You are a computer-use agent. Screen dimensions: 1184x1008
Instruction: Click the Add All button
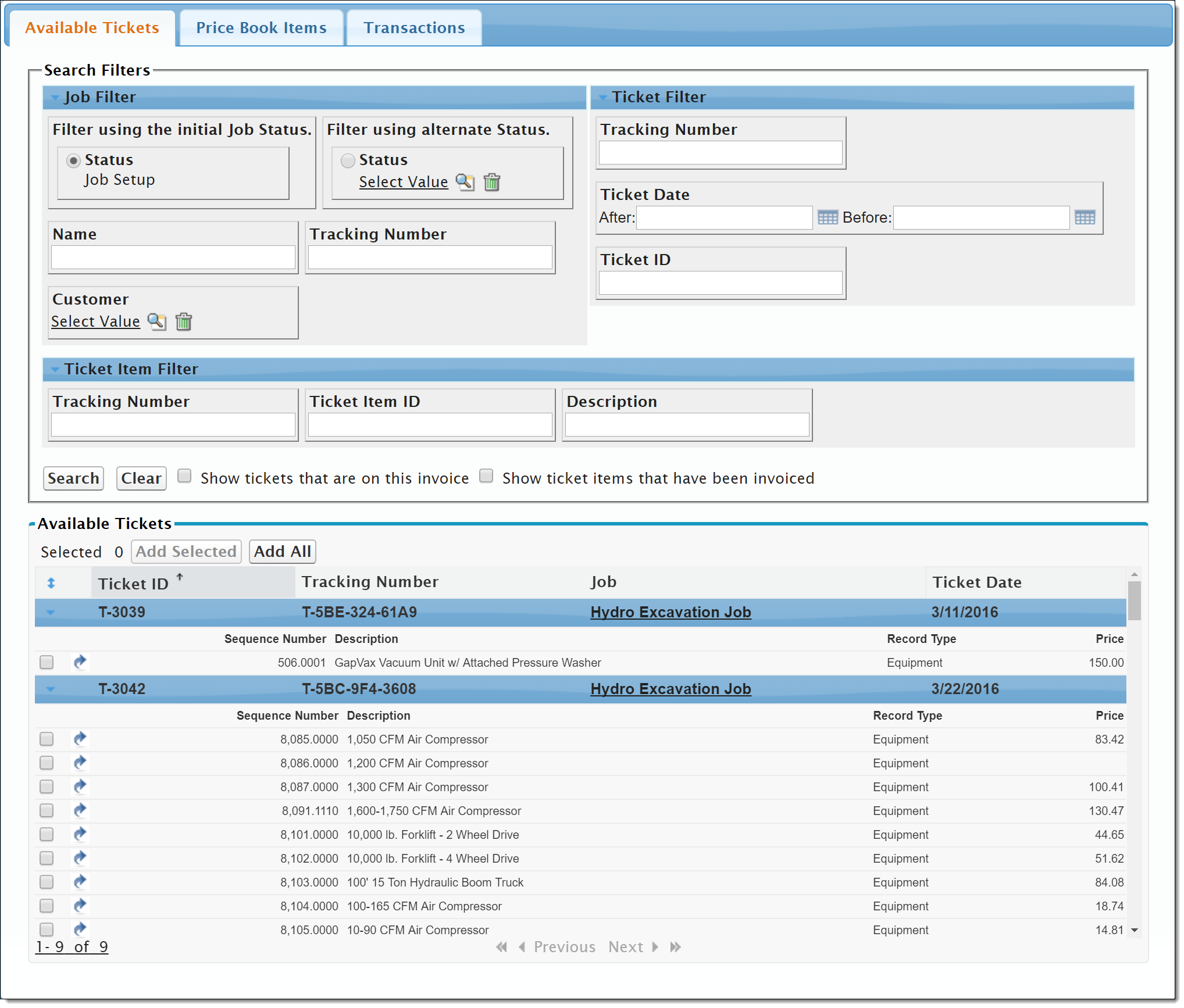[282, 552]
